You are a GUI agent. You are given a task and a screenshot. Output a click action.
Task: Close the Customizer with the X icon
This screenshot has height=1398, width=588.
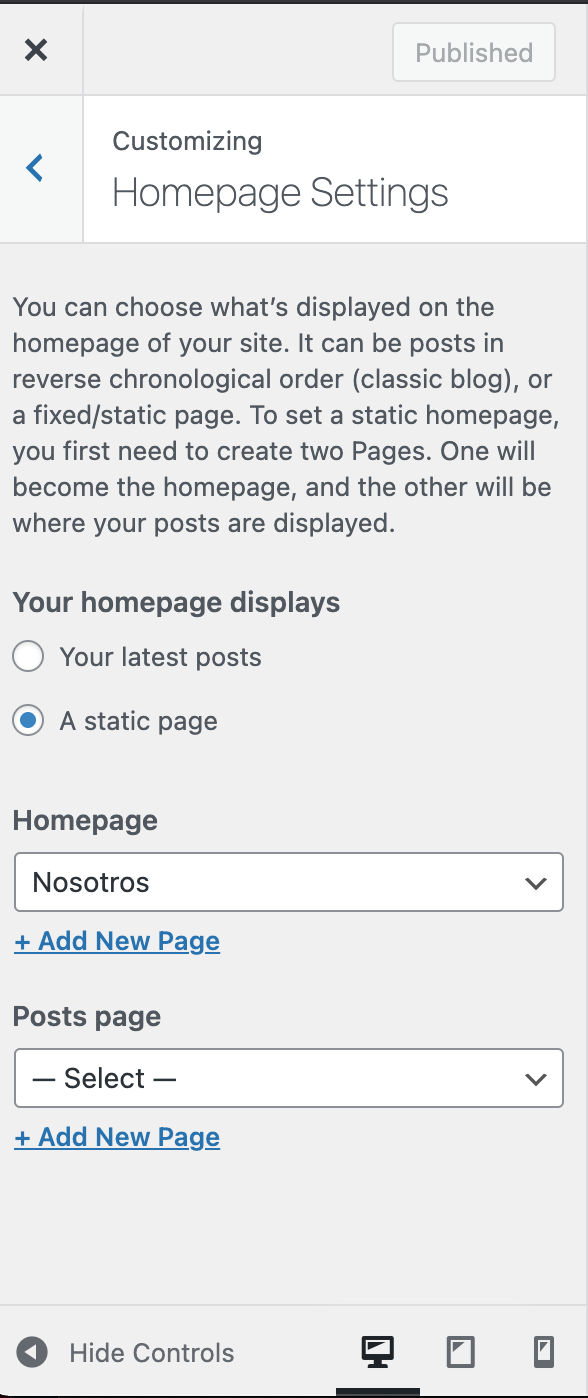tap(36, 50)
